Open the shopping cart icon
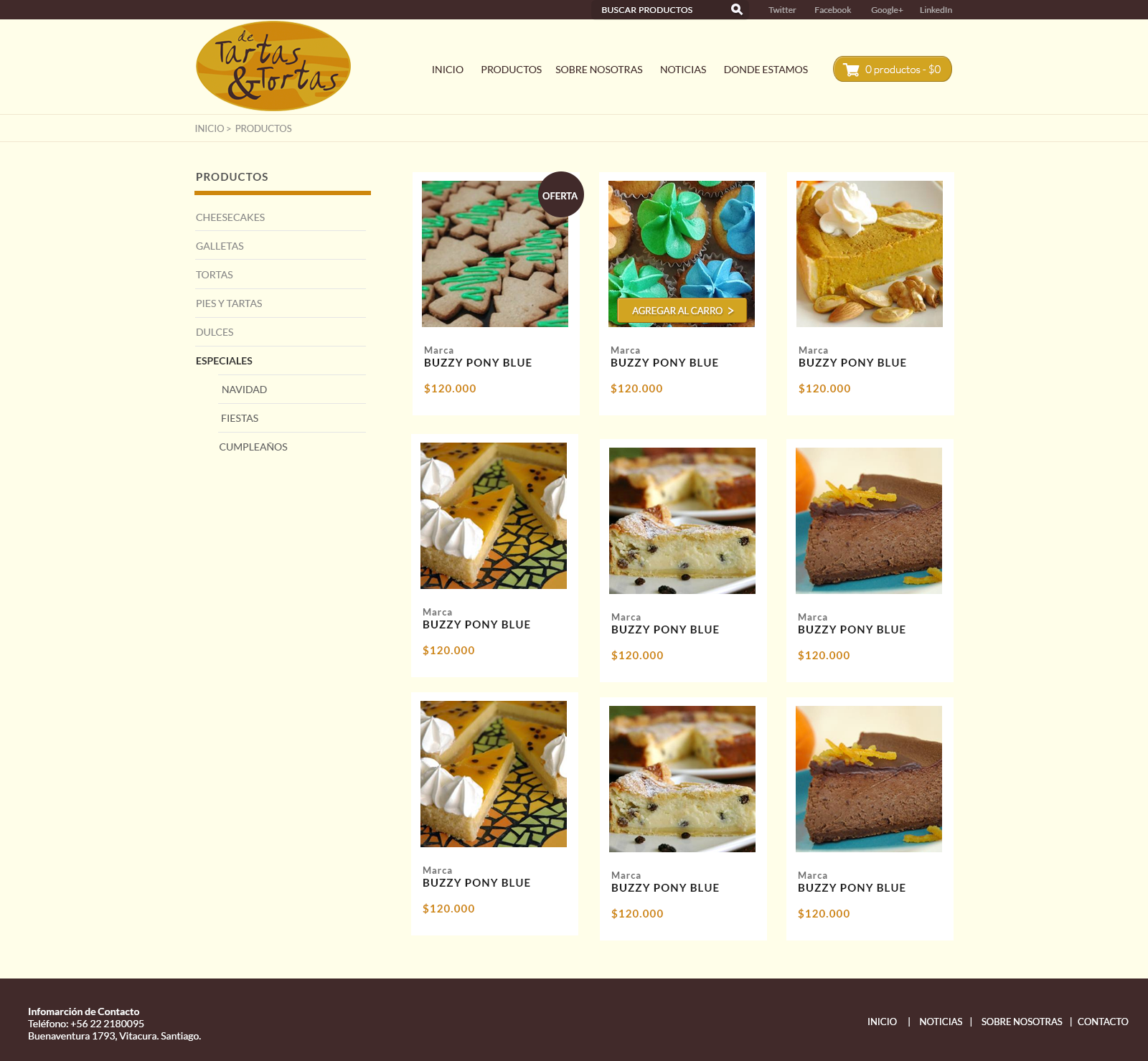The width and height of the screenshot is (1148, 1061). [851, 70]
